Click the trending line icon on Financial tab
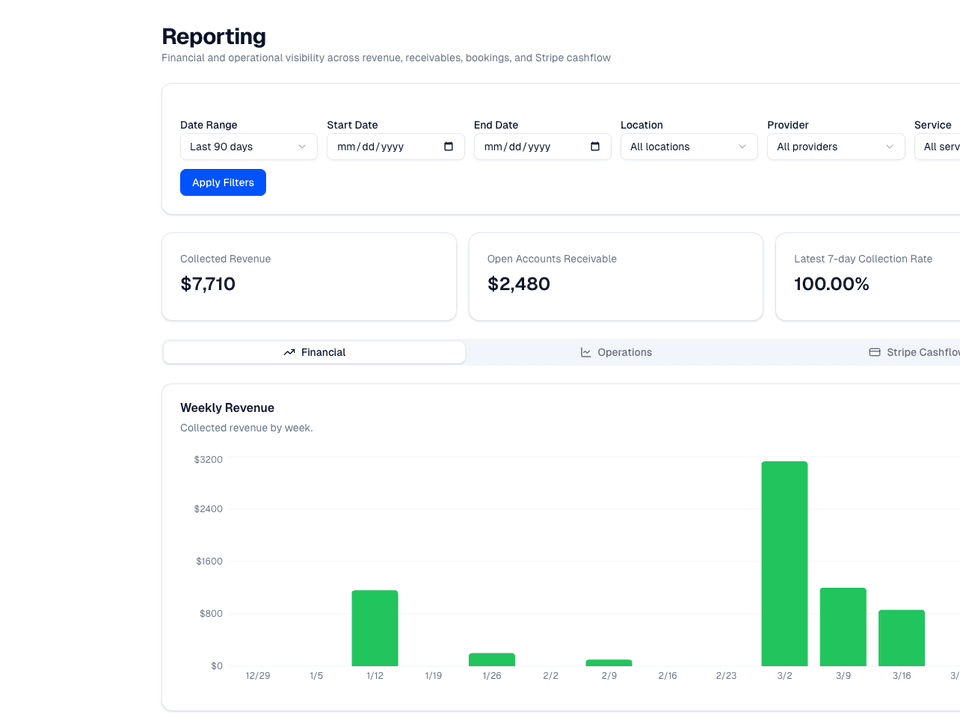This screenshot has width=960, height=720. [289, 353]
